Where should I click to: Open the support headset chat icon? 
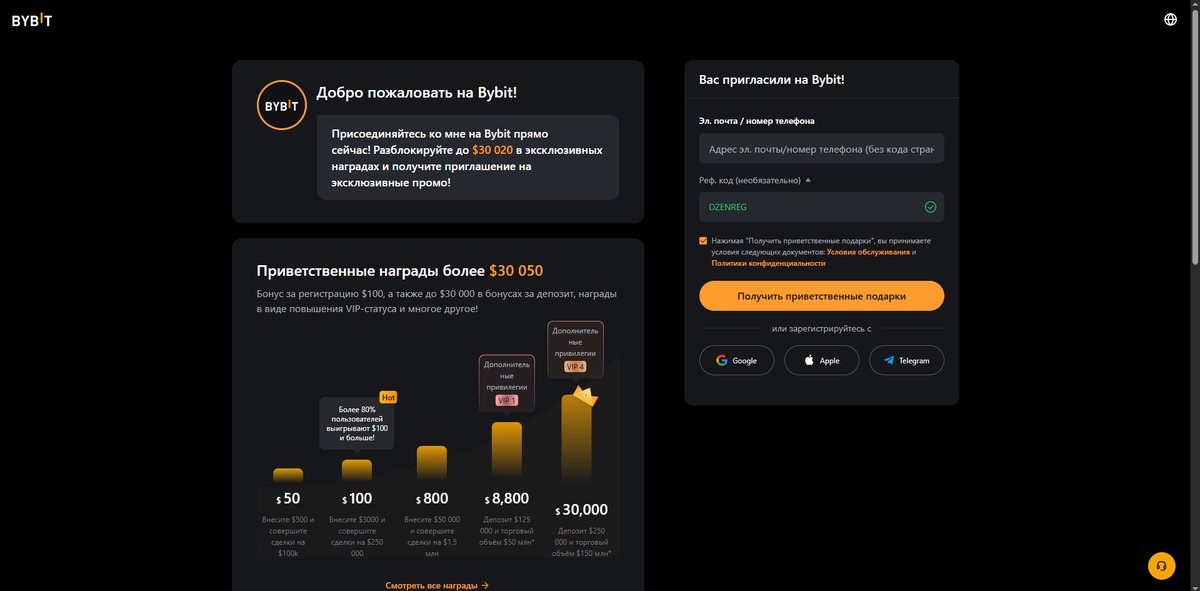pos(1161,565)
